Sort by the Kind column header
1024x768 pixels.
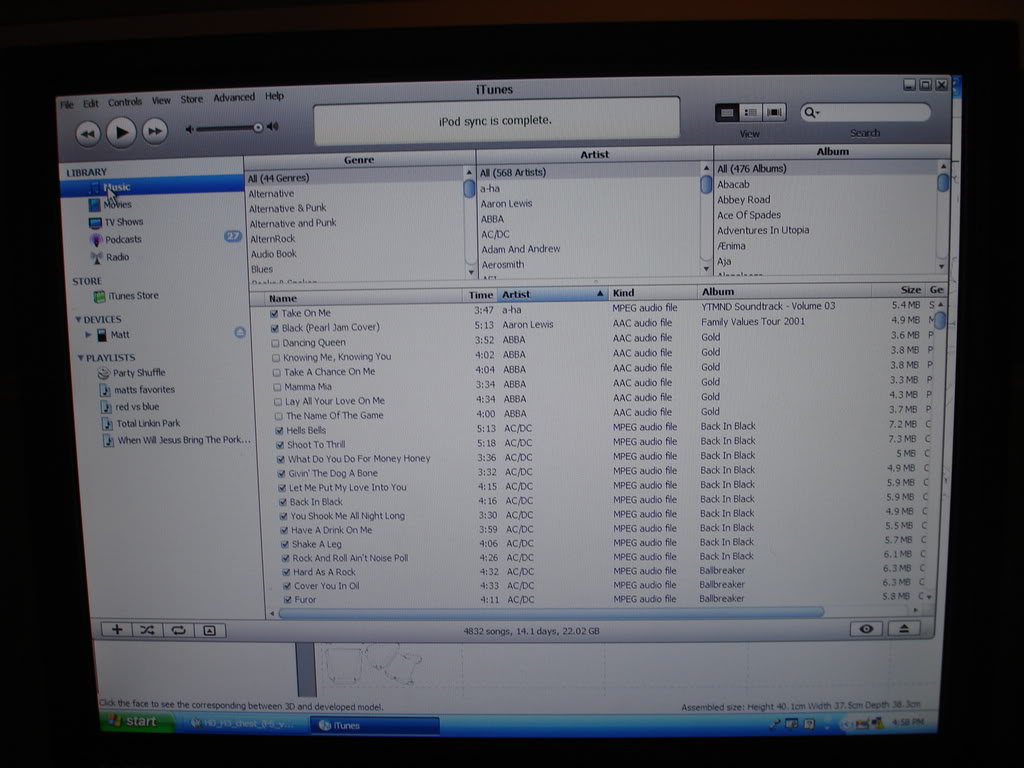coord(653,293)
